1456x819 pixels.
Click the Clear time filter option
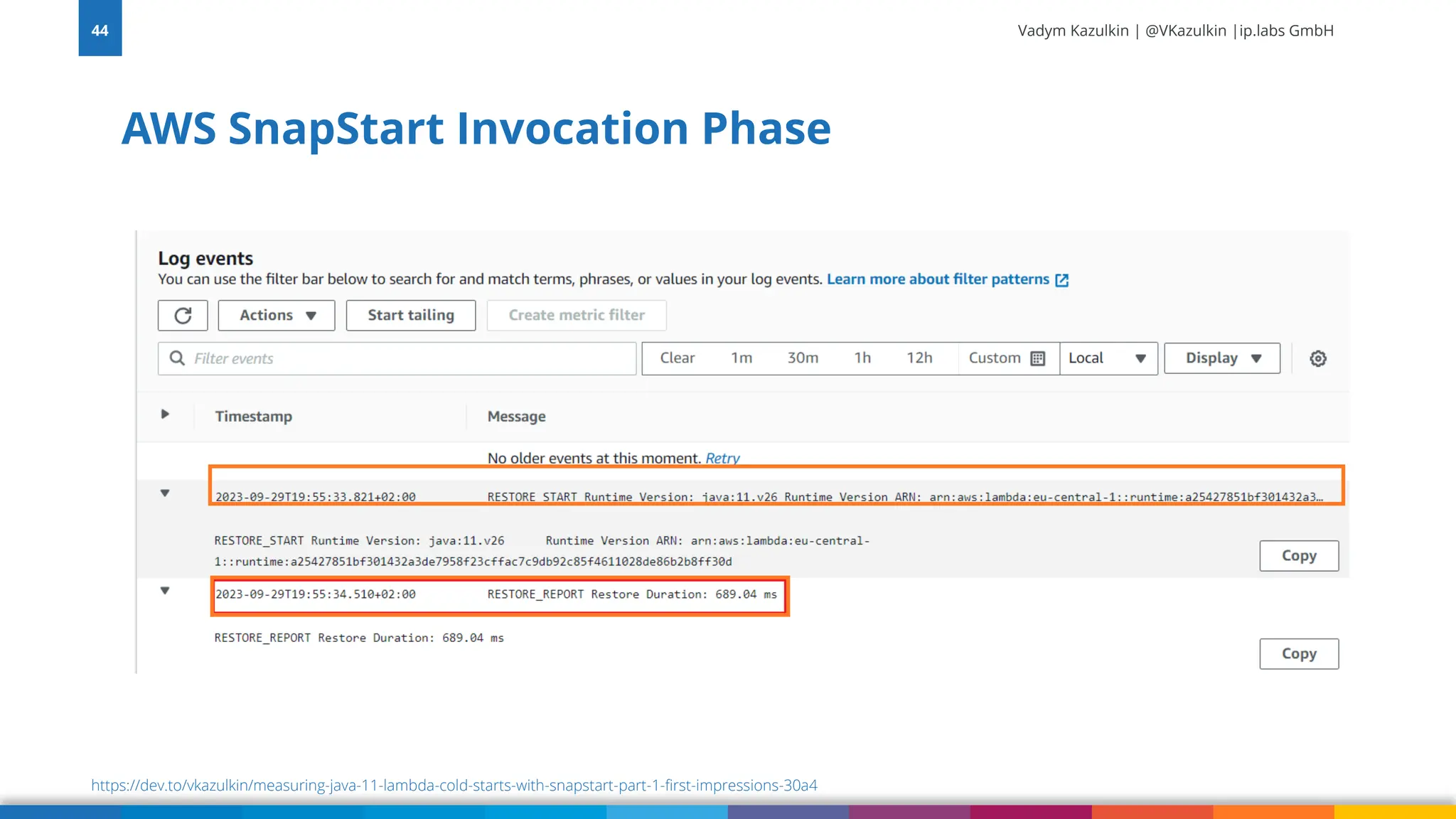click(677, 358)
